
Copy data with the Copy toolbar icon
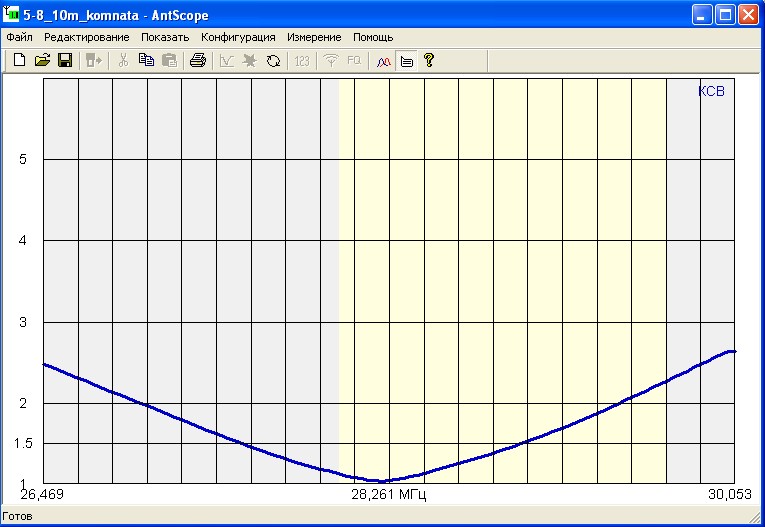(x=146, y=61)
